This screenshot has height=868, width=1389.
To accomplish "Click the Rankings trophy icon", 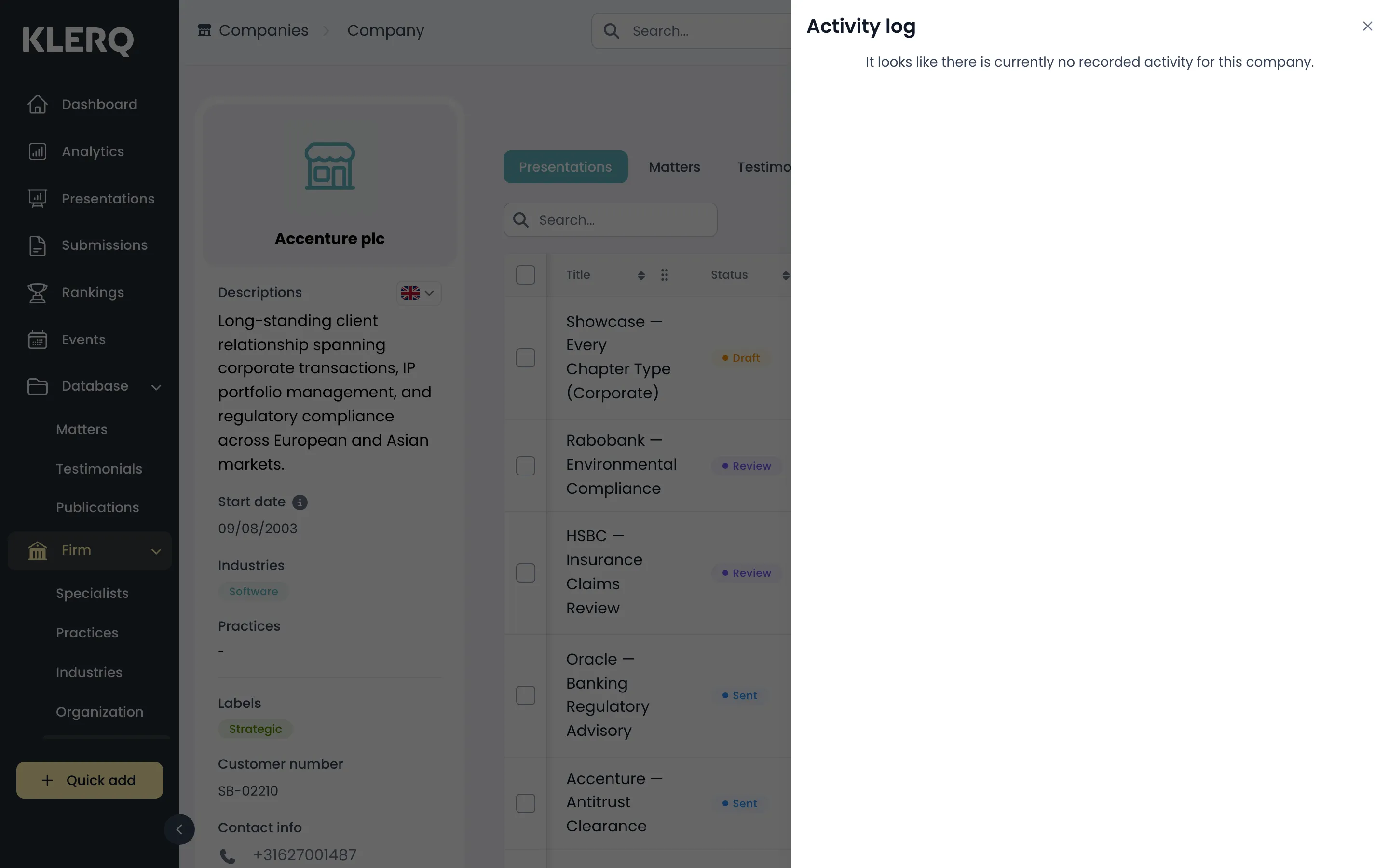I will coord(37,293).
